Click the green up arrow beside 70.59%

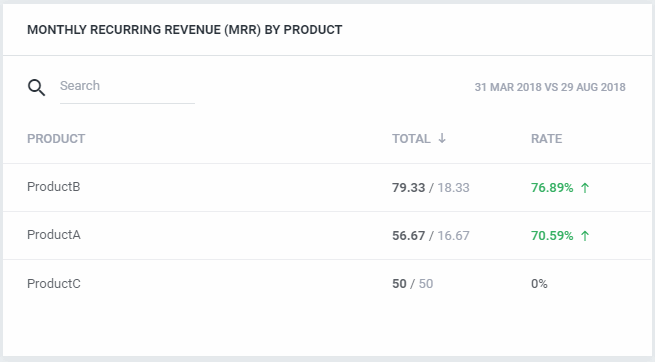pyautogui.click(x=585, y=236)
